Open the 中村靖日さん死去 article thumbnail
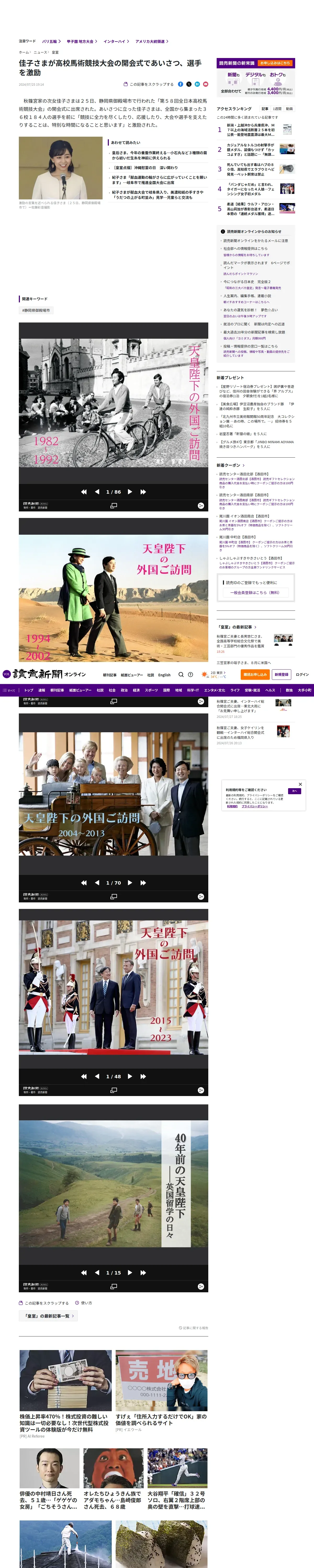 click(x=49, y=1468)
